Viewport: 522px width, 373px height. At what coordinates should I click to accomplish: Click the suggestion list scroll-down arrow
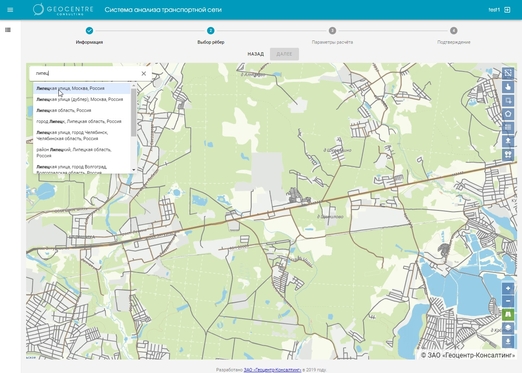[134, 170]
